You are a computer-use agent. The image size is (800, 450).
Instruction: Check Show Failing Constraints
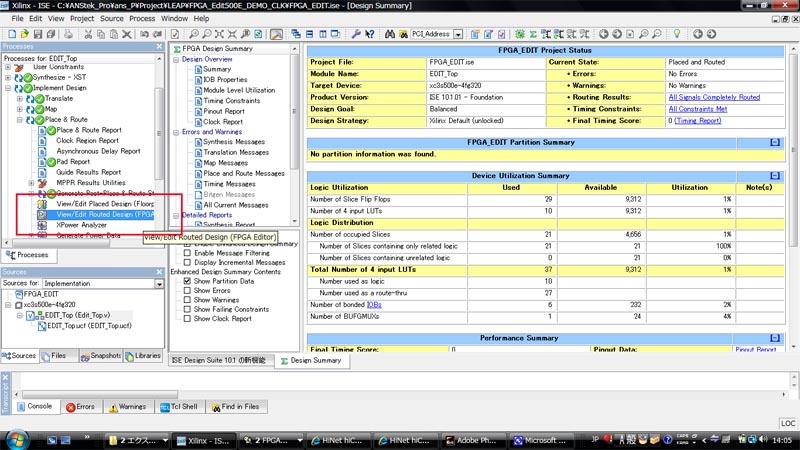[x=187, y=309]
